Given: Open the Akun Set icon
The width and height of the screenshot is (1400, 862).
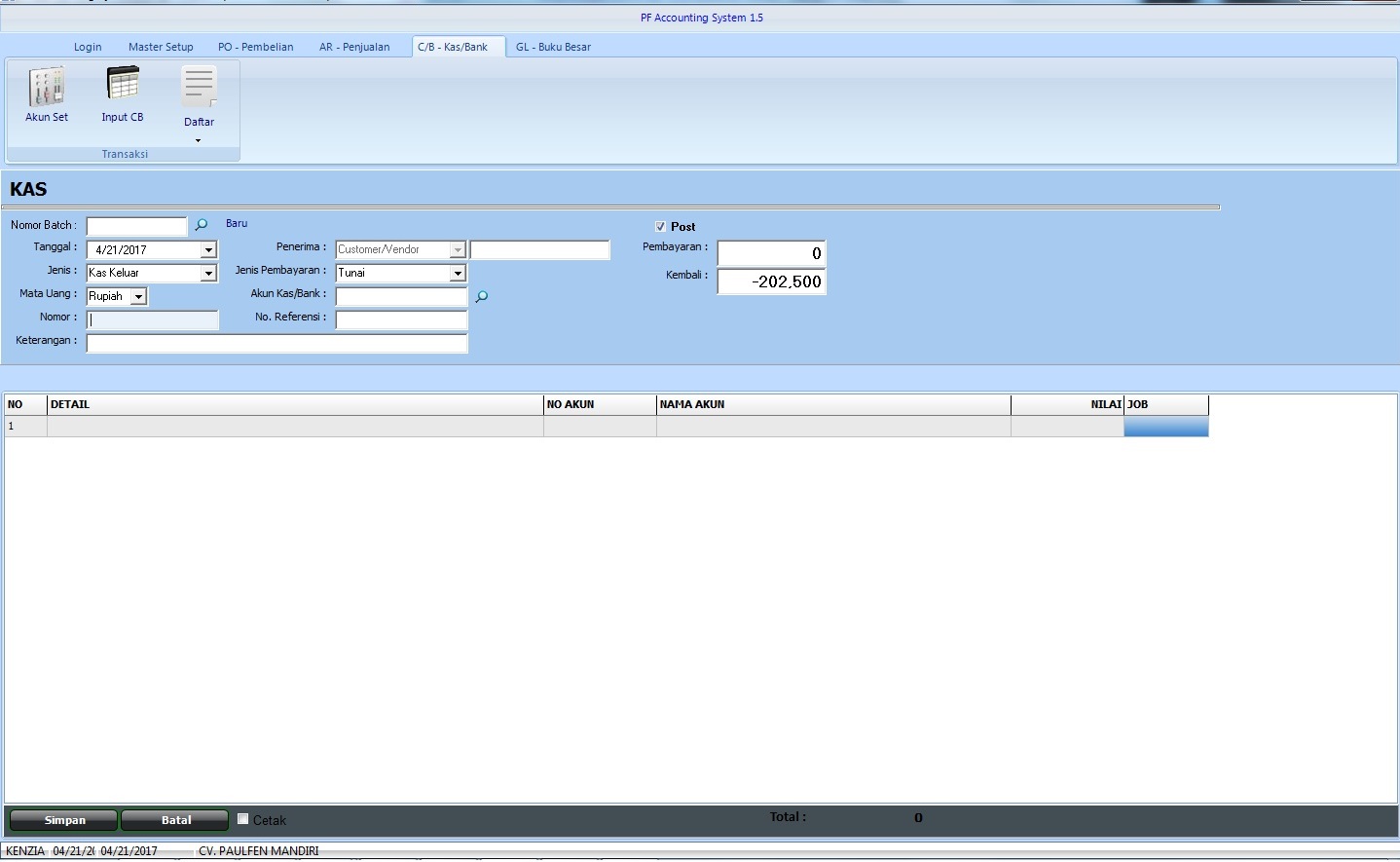Looking at the screenshot, I should pos(47,88).
